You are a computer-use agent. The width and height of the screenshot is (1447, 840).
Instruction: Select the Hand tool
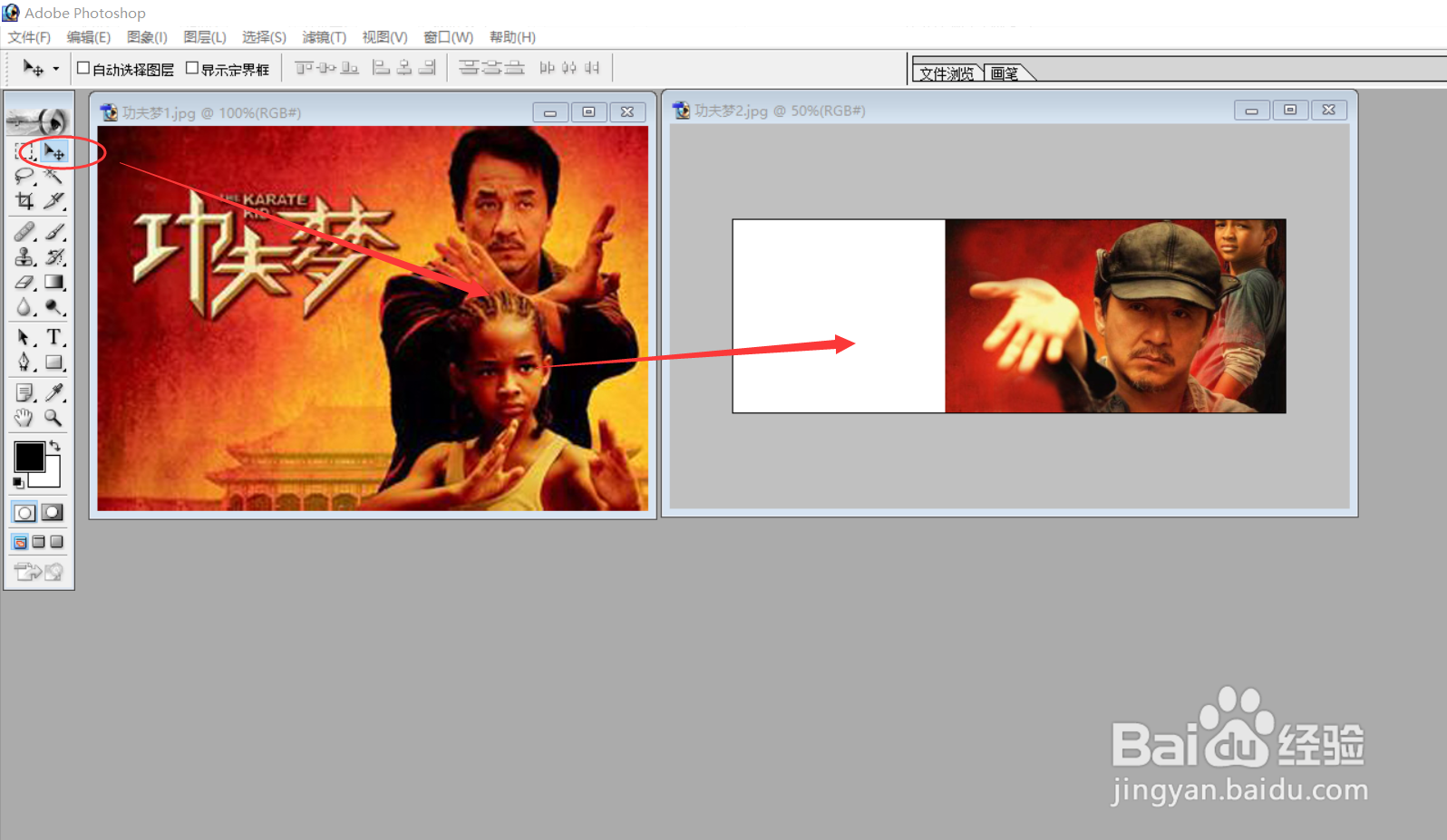[x=24, y=418]
